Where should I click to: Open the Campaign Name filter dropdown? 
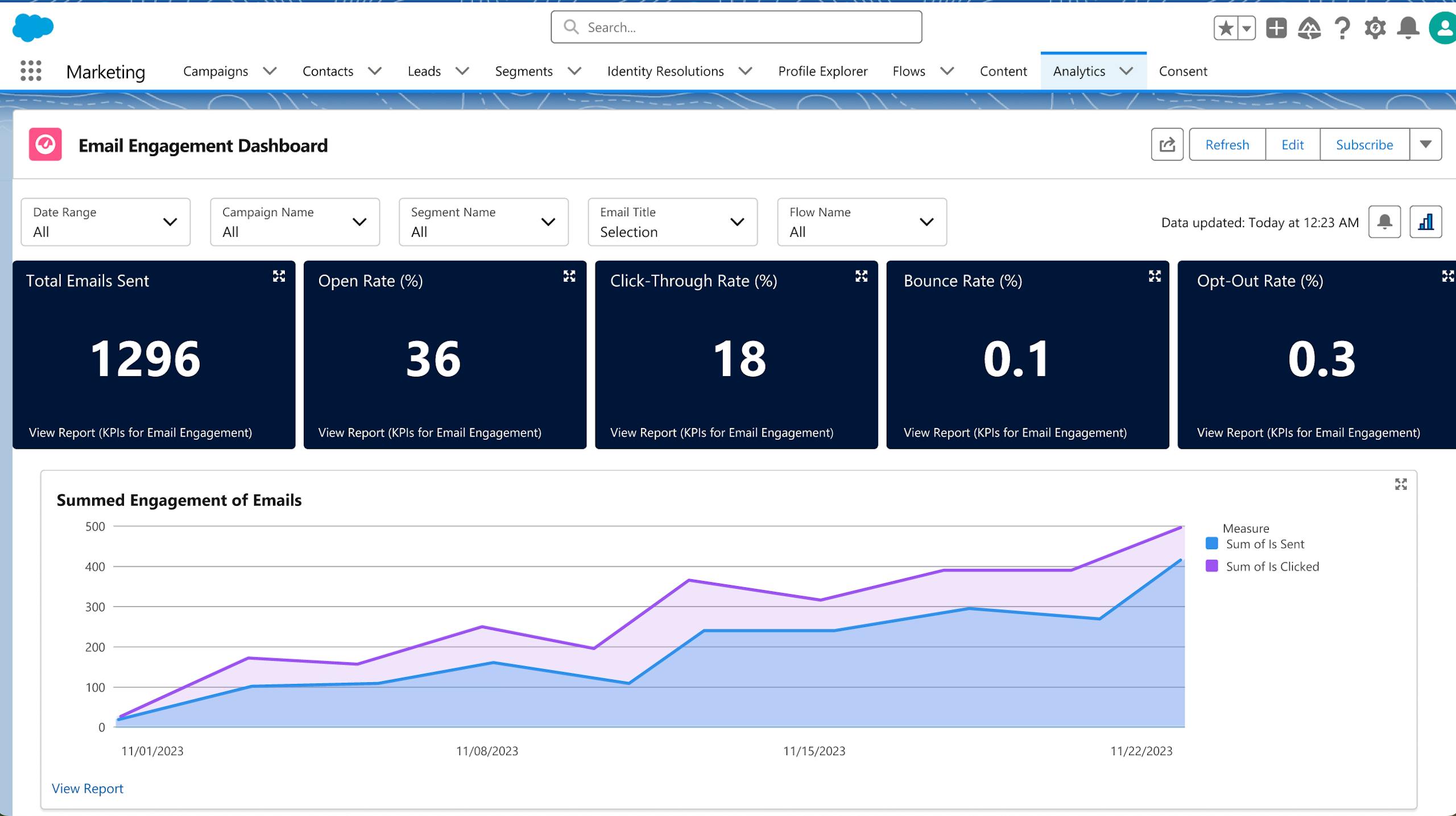[x=295, y=222]
